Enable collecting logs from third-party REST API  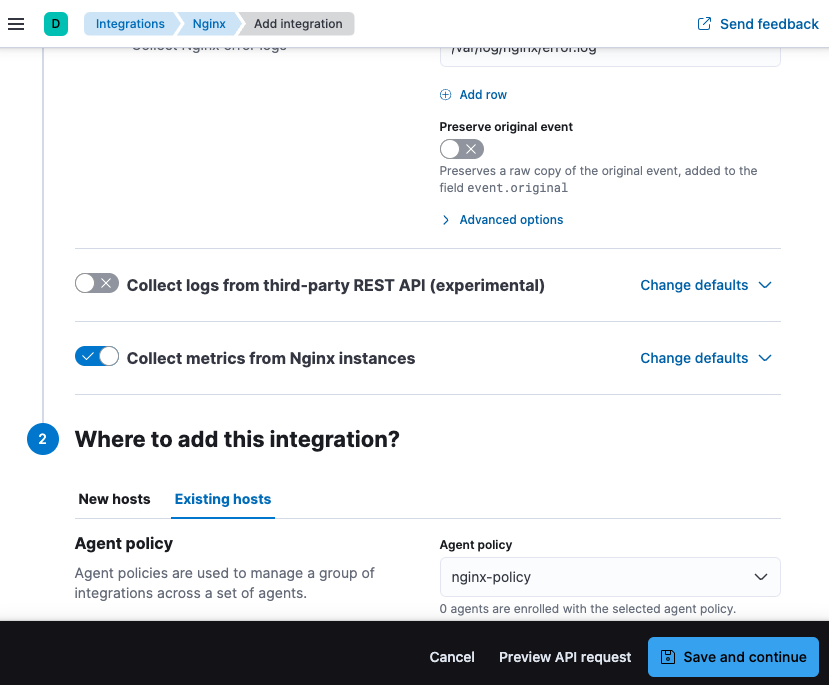tap(96, 284)
